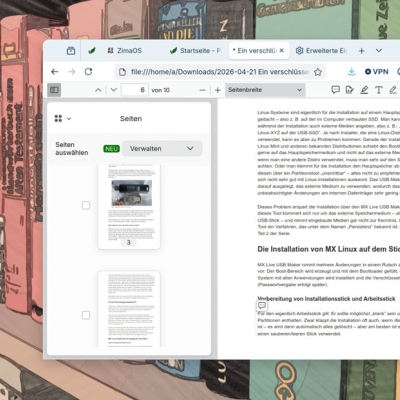400x400 pixels.
Task: Click the von 10 page count label
Action: [x=160, y=90]
